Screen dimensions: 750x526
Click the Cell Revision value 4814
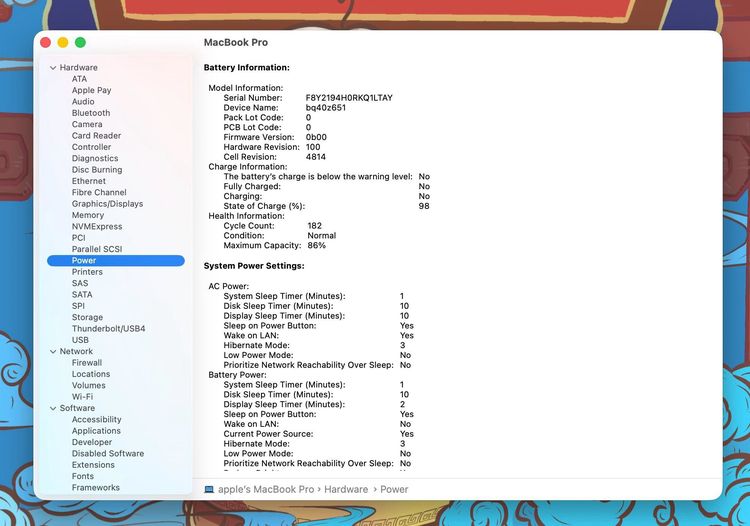[x=316, y=157]
